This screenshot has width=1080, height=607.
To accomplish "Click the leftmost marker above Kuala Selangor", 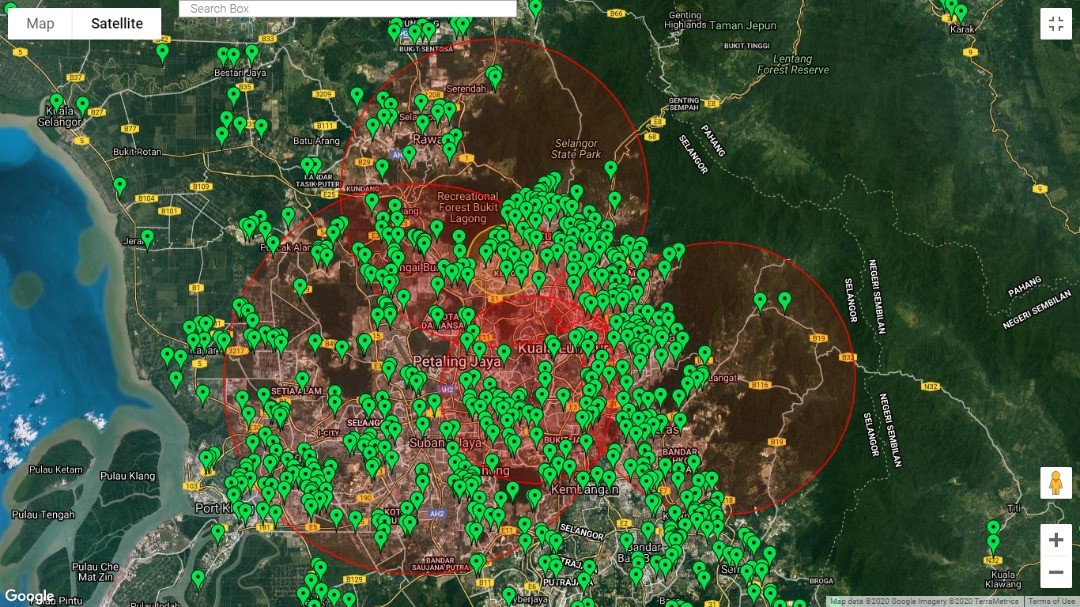I will [57, 102].
